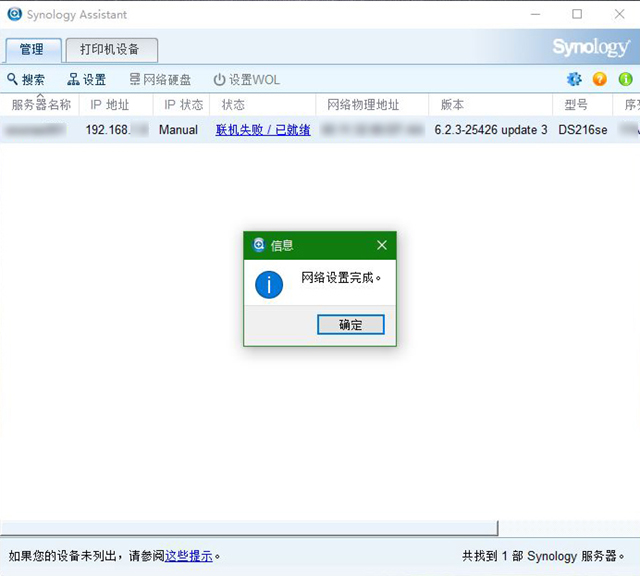
Task: Show about info via green i icon
Action: tap(625, 79)
